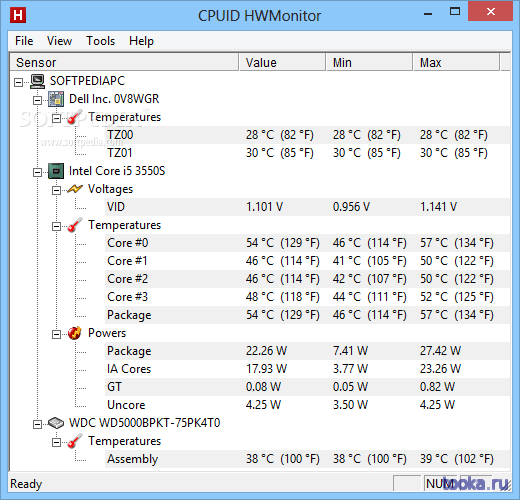Click the Sensor column header
Image resolution: width=520 pixels, height=500 pixels.
[x=124, y=62]
